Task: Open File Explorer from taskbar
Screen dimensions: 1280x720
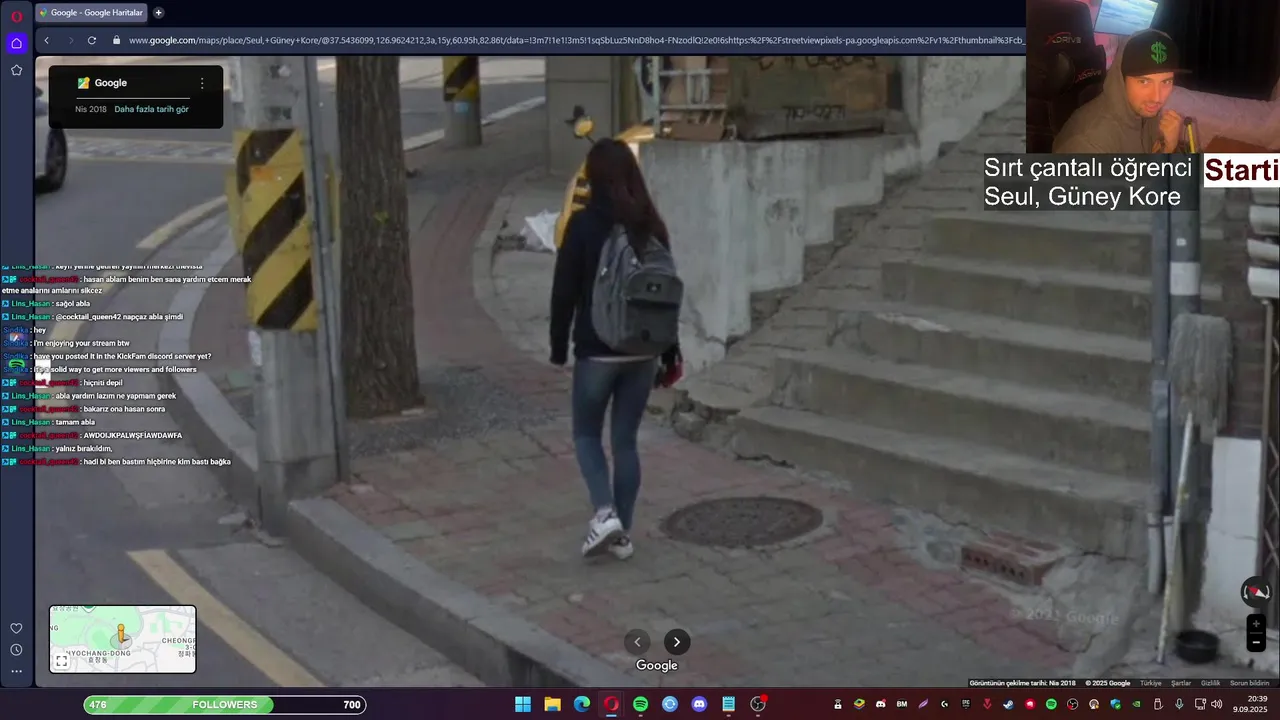Action: pyautogui.click(x=552, y=704)
